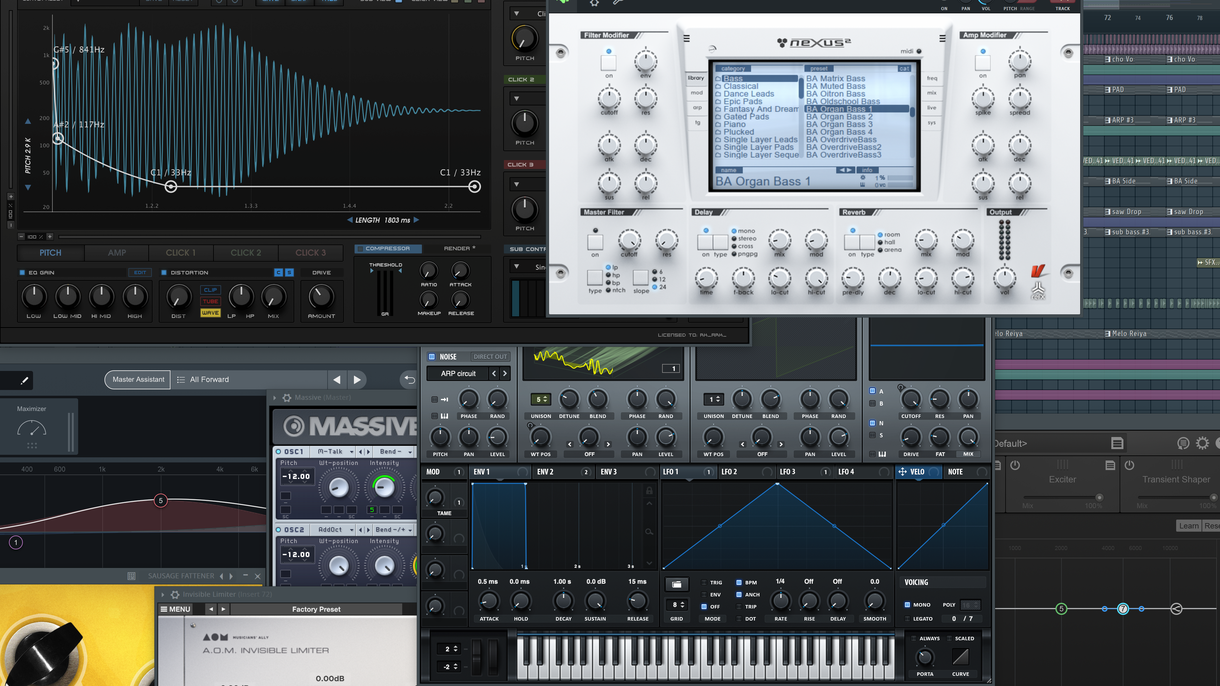Open the Exciter module list icon
This screenshot has height=686, width=1220.
1110,465
